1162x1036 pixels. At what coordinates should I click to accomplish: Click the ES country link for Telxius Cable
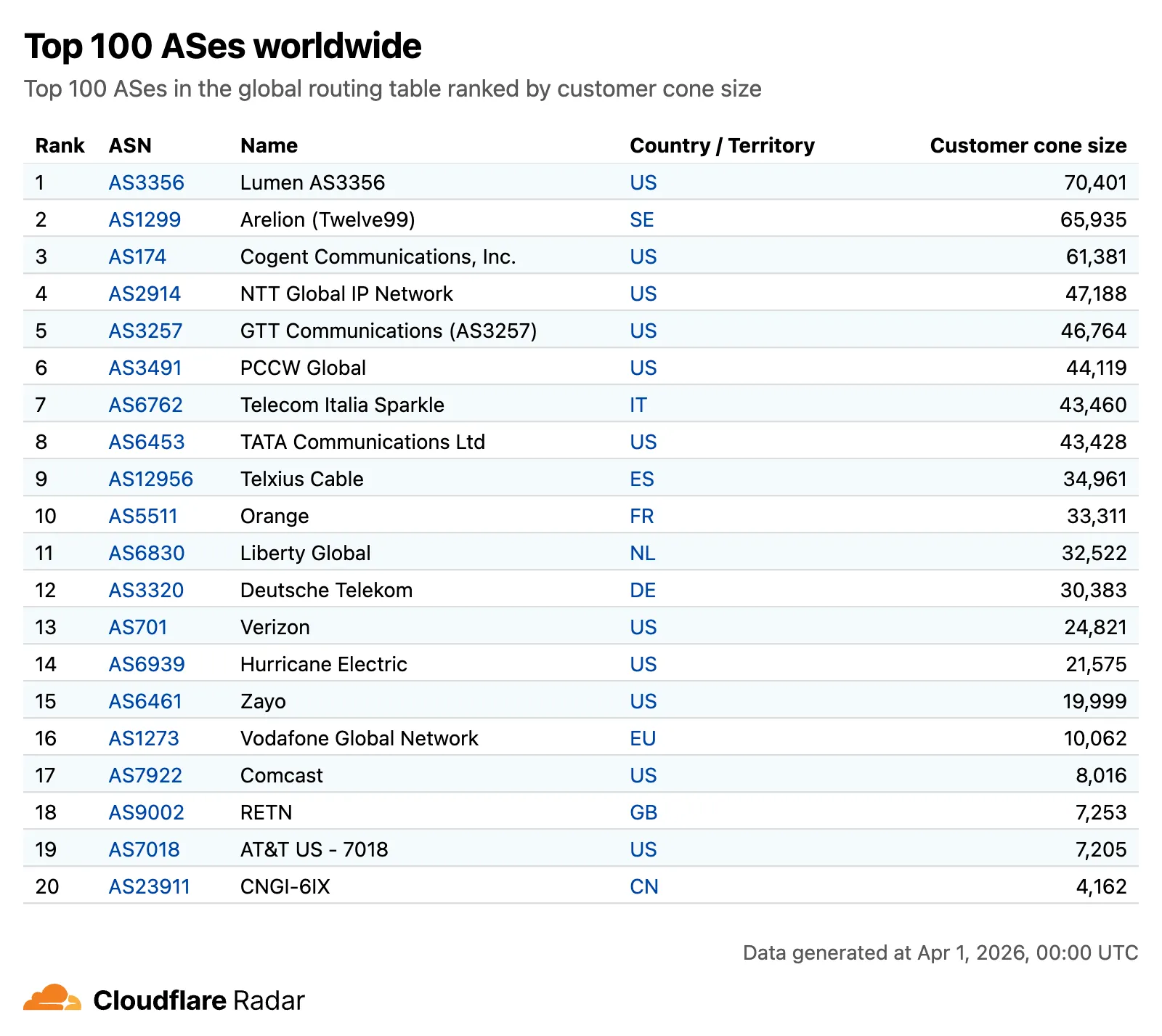(x=642, y=479)
